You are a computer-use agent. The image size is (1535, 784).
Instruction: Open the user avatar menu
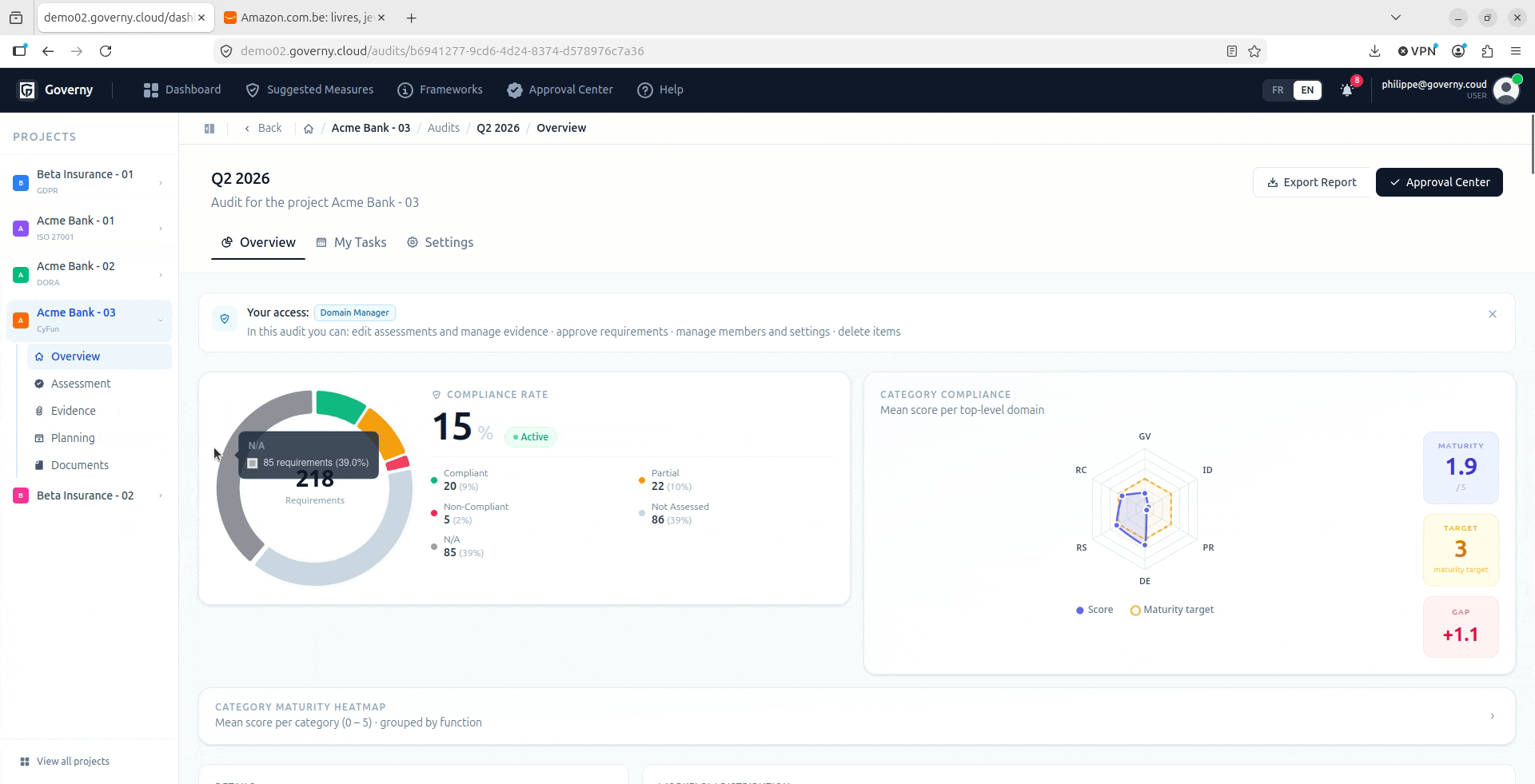pyautogui.click(x=1506, y=90)
